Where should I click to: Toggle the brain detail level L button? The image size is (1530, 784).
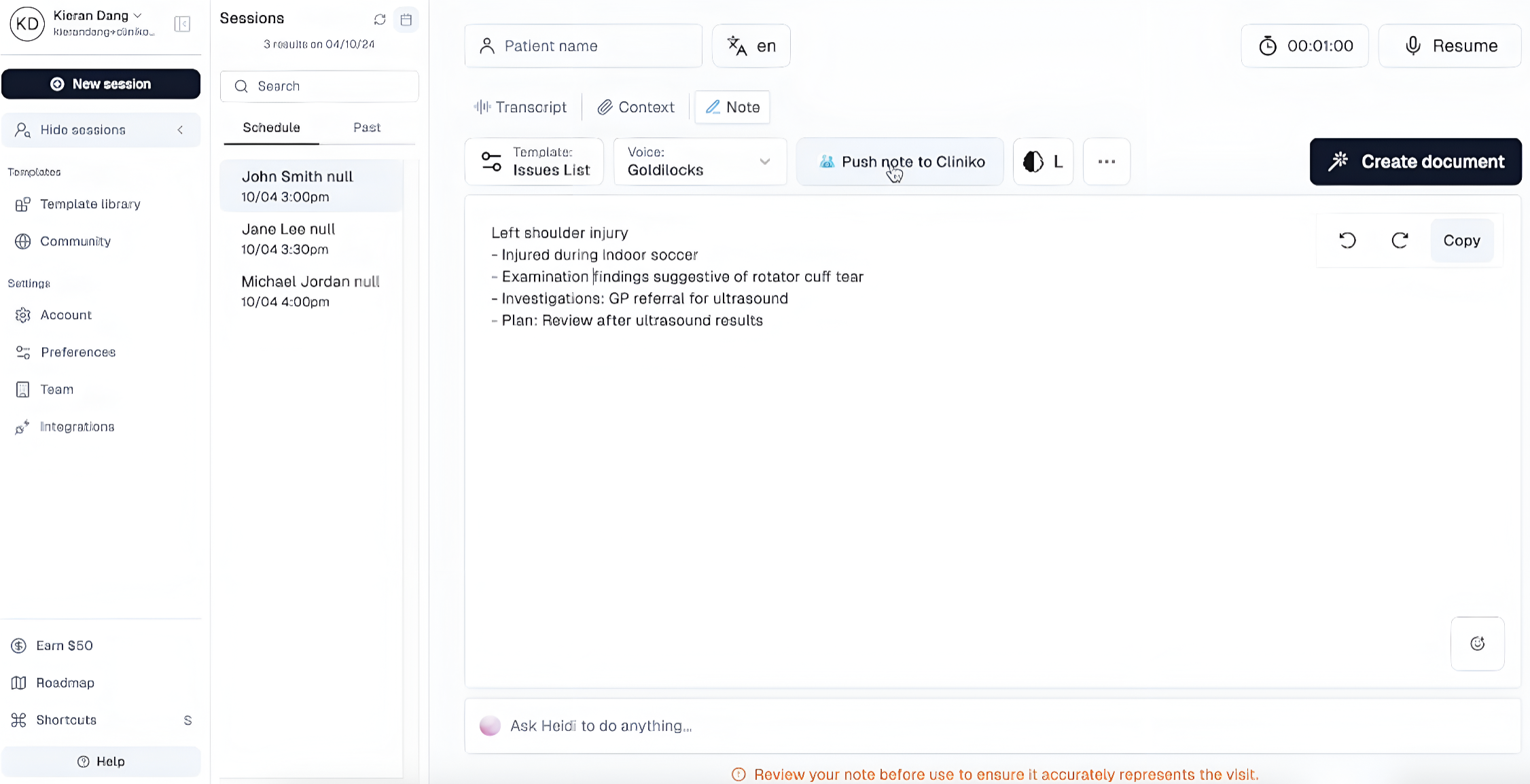[1043, 162]
